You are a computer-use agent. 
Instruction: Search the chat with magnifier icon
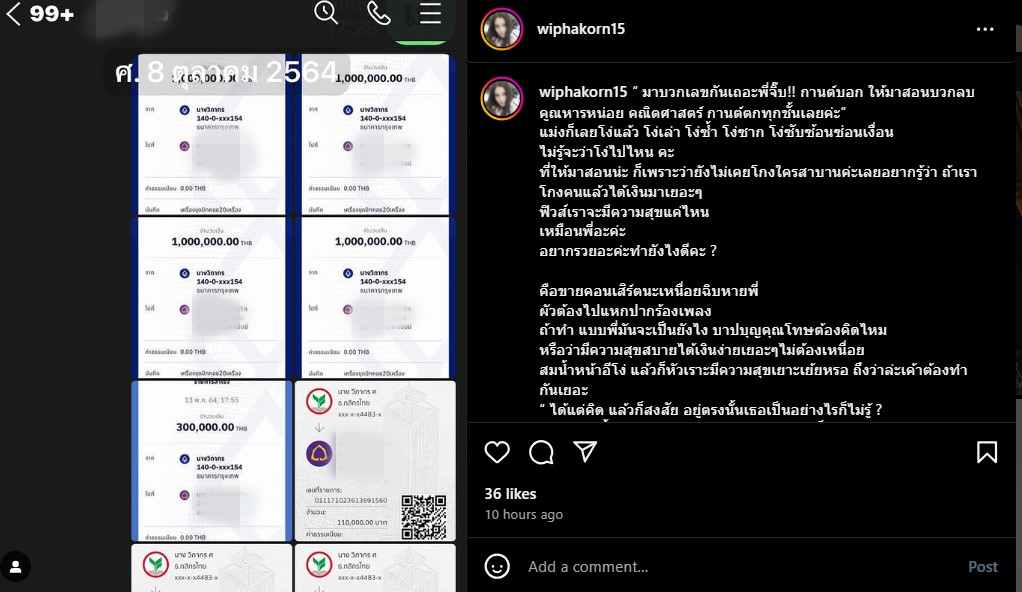pyautogui.click(x=325, y=12)
